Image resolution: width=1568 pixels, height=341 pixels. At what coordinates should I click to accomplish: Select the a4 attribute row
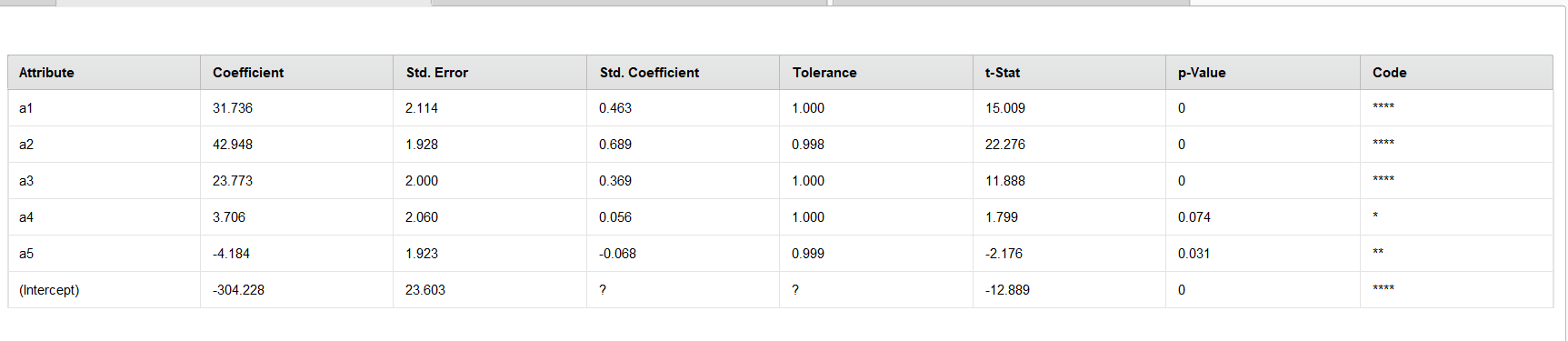780,217
